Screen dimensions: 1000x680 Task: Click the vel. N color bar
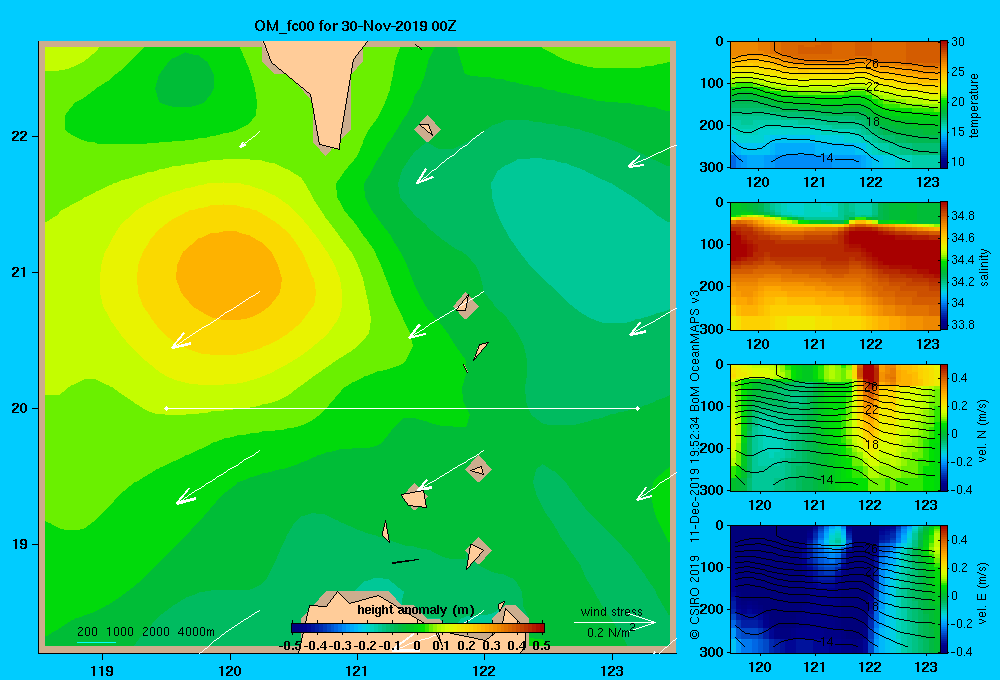point(944,427)
